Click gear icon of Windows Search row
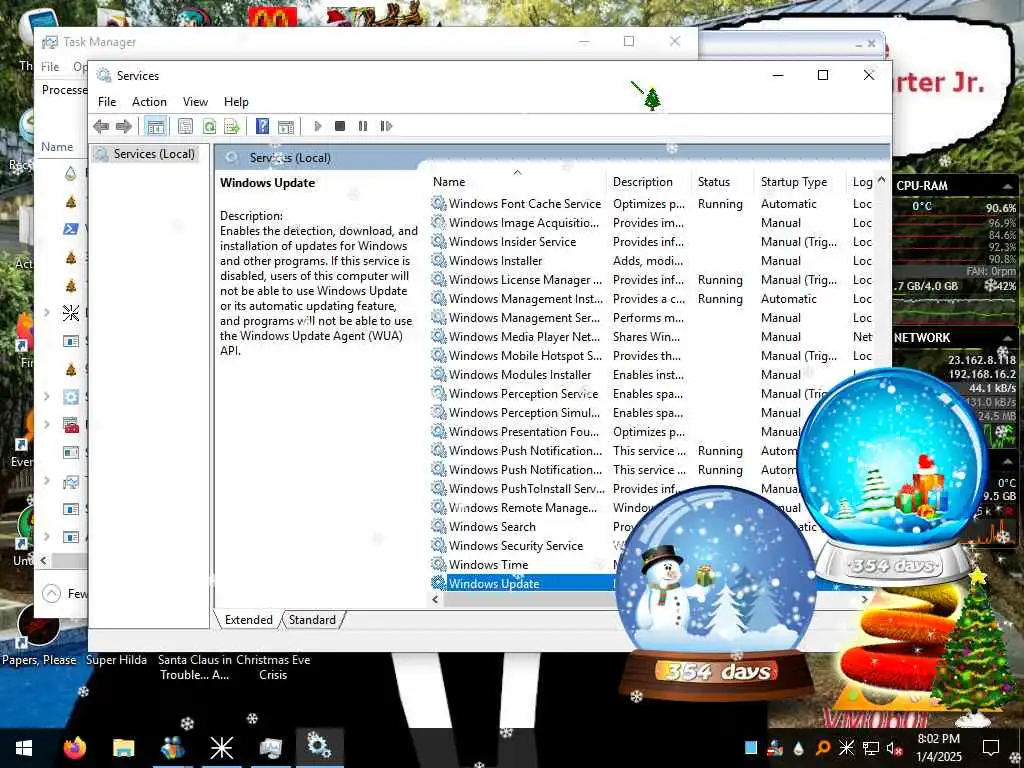 point(439,526)
